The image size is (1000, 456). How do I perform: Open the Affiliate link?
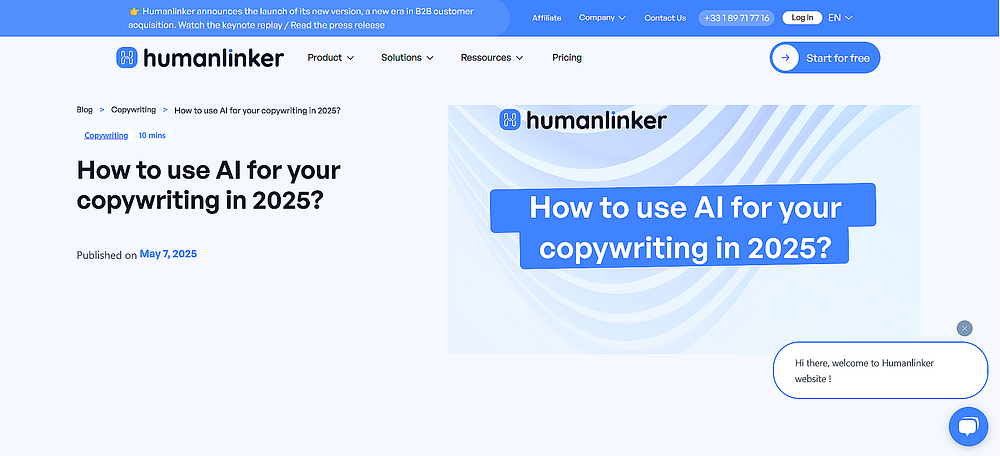(547, 18)
